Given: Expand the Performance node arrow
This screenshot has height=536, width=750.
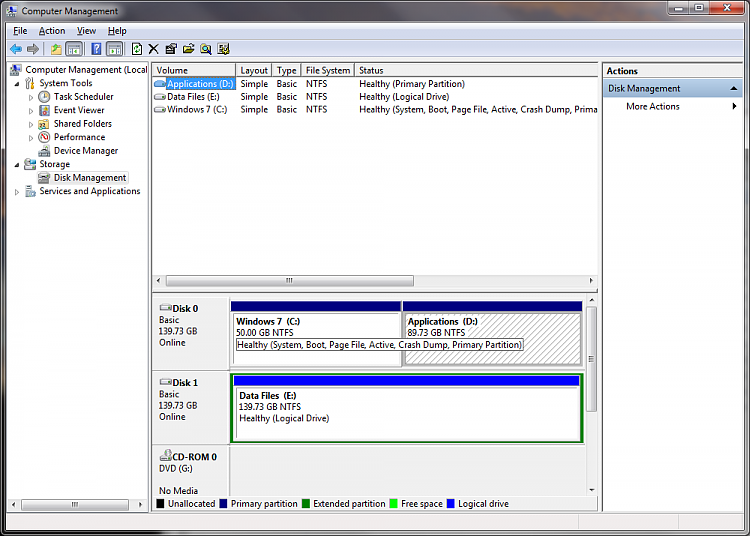Looking at the screenshot, I should coord(31,138).
